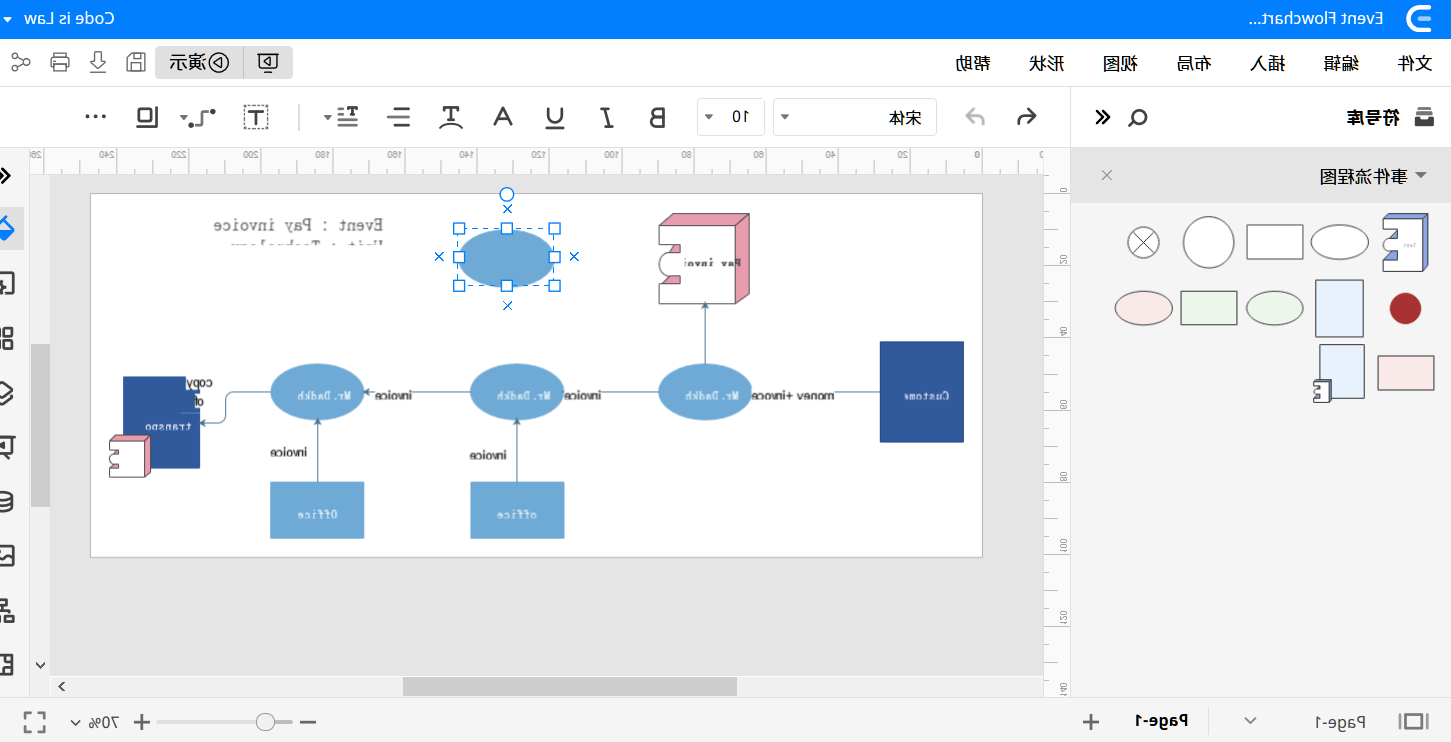This screenshot has width=1451, height=742.
Task: Click the zoom slider handle
Action: (265, 721)
